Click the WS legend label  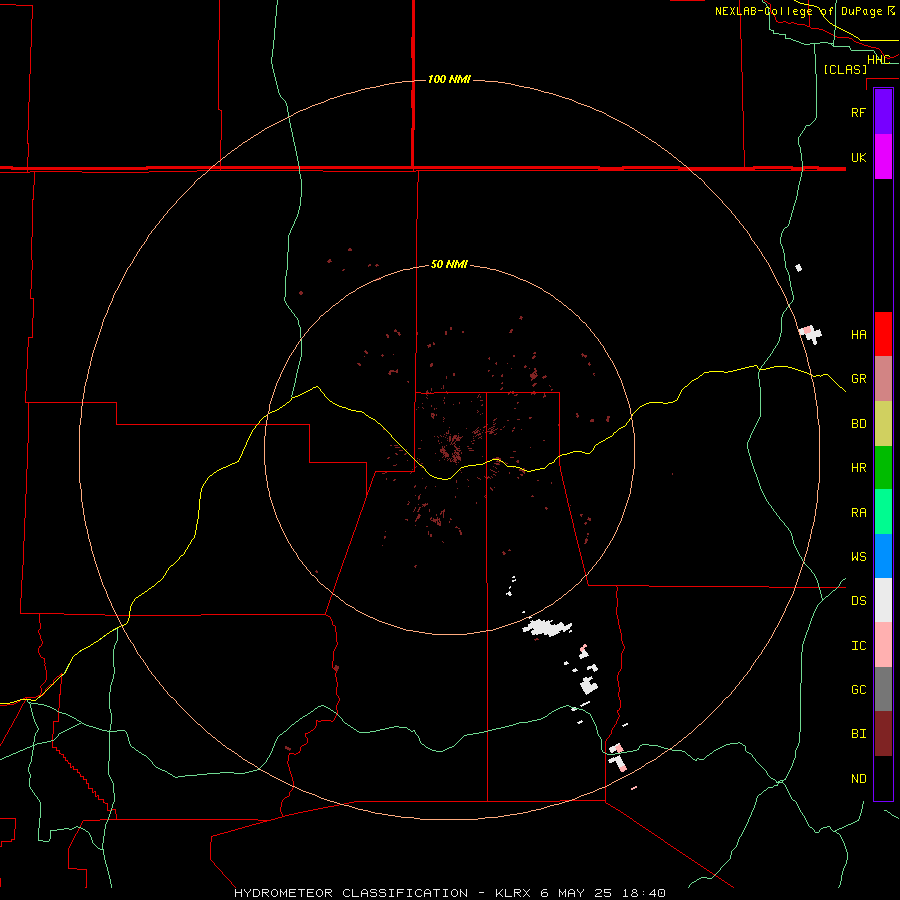(x=858, y=557)
